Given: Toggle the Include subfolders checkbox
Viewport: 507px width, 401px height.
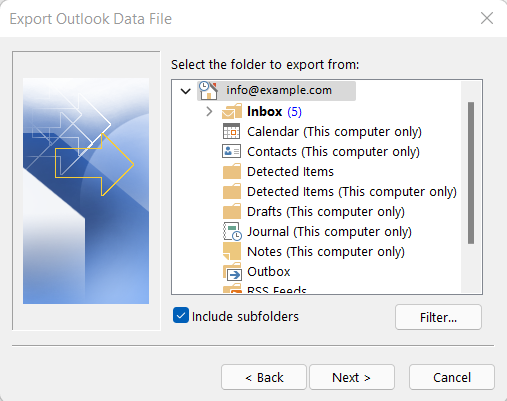Looking at the screenshot, I should click(181, 316).
